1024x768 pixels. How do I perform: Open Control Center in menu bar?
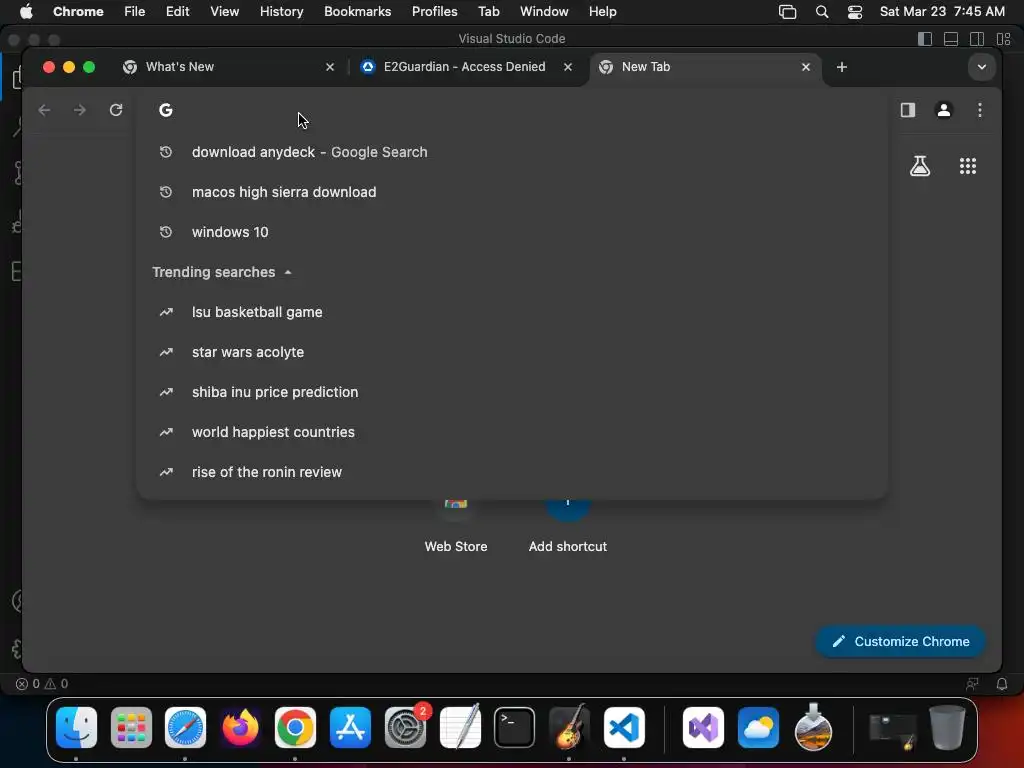[855, 12]
